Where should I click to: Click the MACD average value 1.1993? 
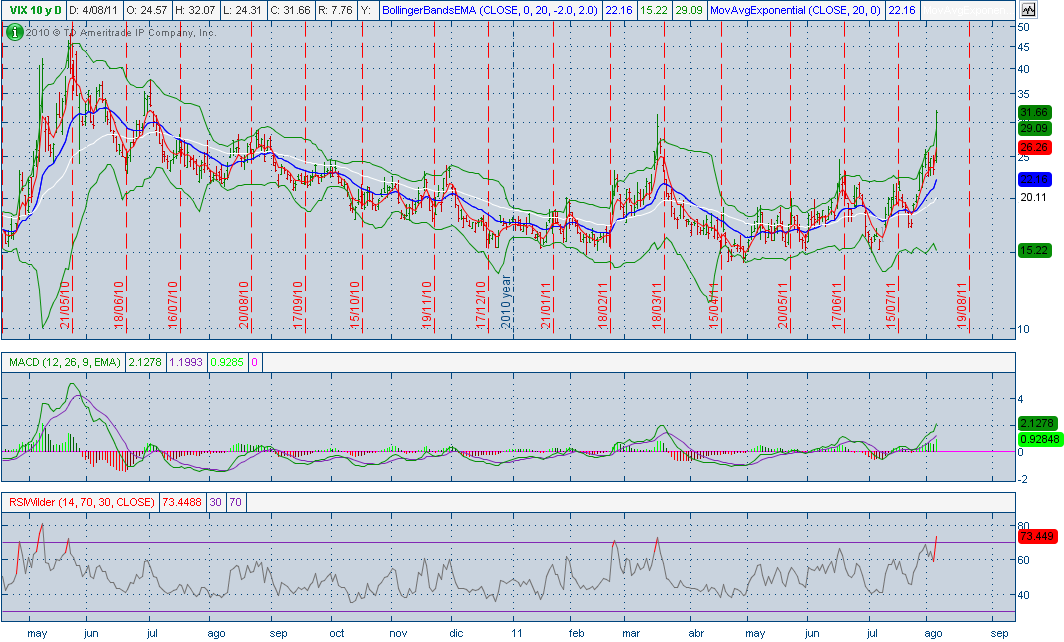click(x=186, y=362)
